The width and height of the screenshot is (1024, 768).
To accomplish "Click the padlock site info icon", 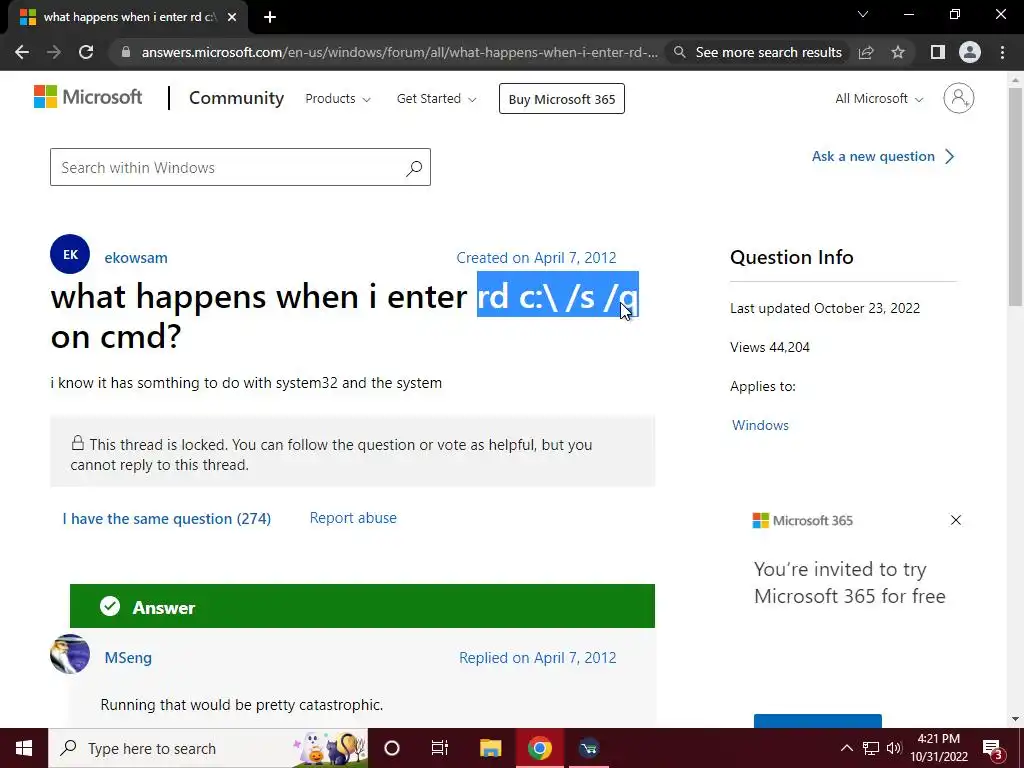I will [x=126, y=52].
